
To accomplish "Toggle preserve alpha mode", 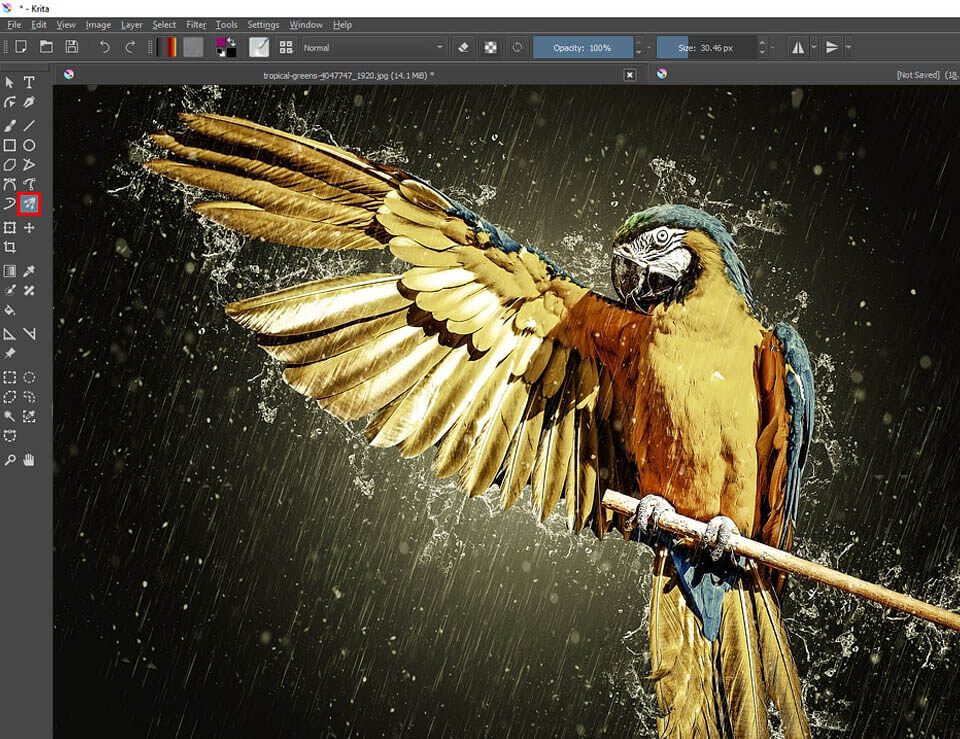I will pos(490,46).
